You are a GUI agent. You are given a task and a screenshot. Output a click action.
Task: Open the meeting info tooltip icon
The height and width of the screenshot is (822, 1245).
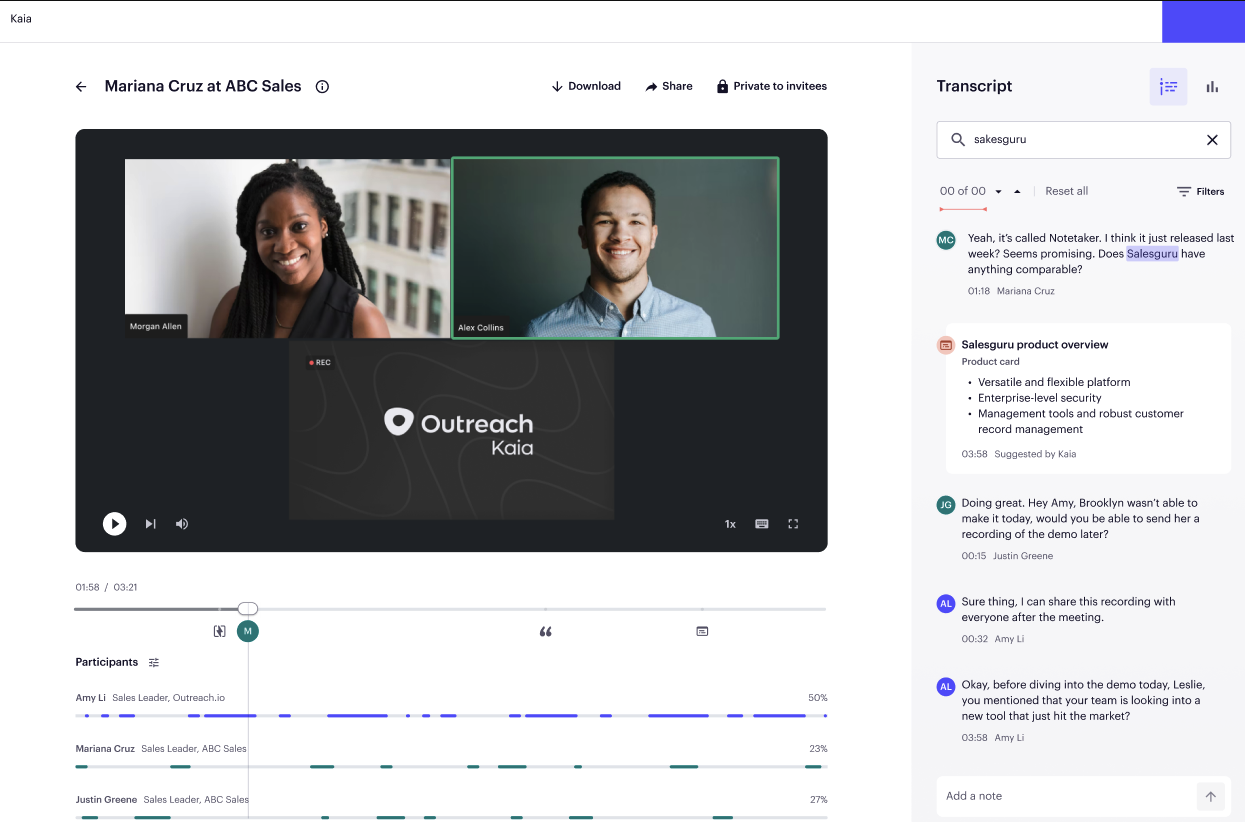321,86
